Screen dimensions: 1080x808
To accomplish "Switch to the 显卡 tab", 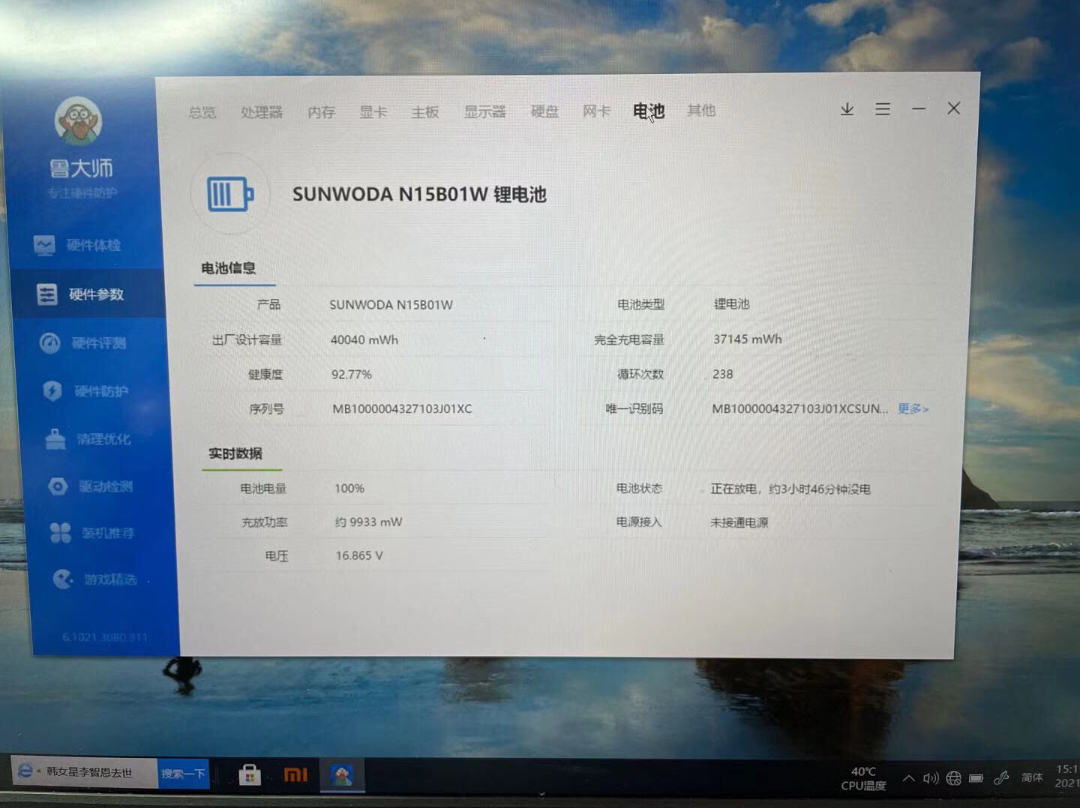I will 373,112.
